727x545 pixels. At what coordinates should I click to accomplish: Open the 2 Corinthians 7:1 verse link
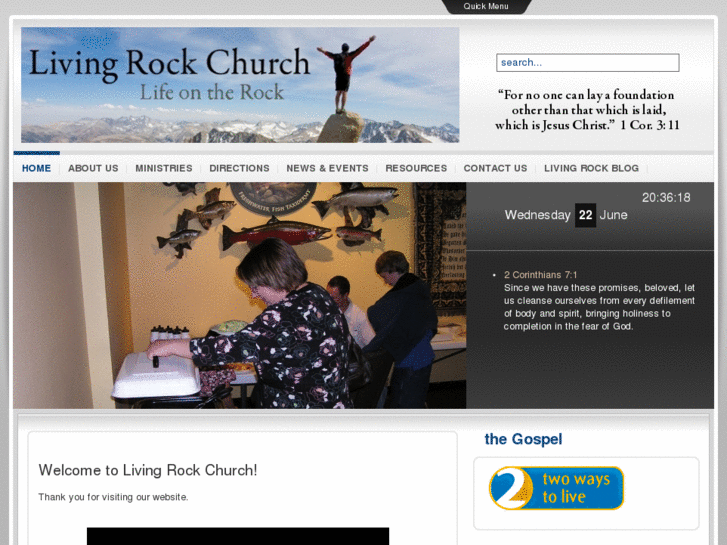coord(540,275)
